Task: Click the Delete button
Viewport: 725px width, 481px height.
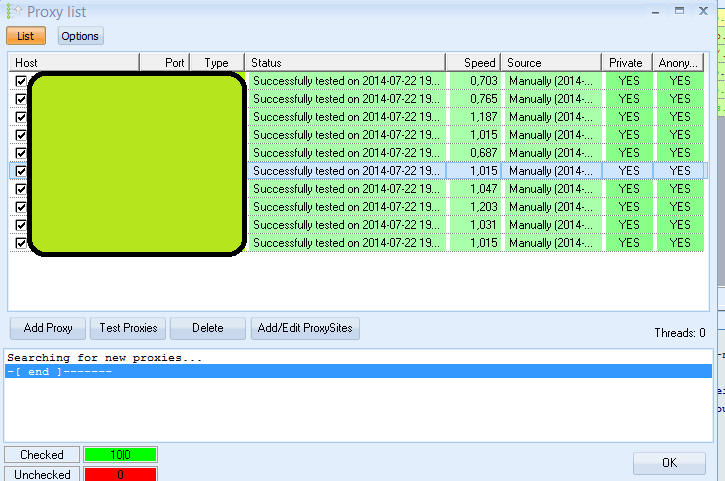Action: [x=207, y=328]
